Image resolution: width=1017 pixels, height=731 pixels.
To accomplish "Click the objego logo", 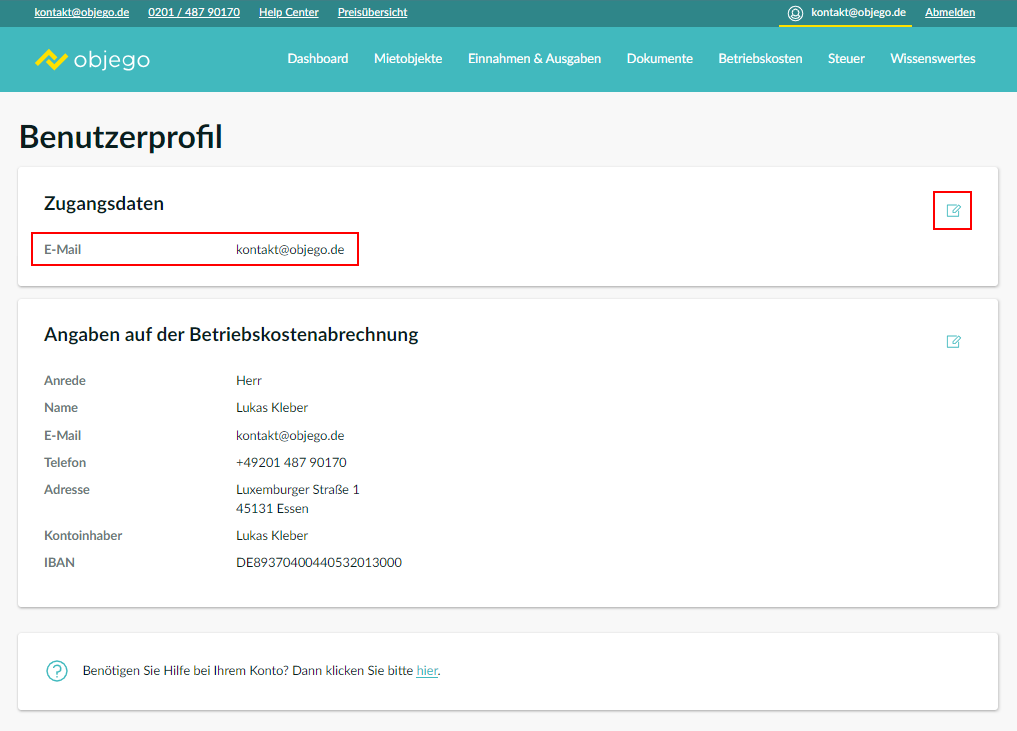I will pos(92,59).
